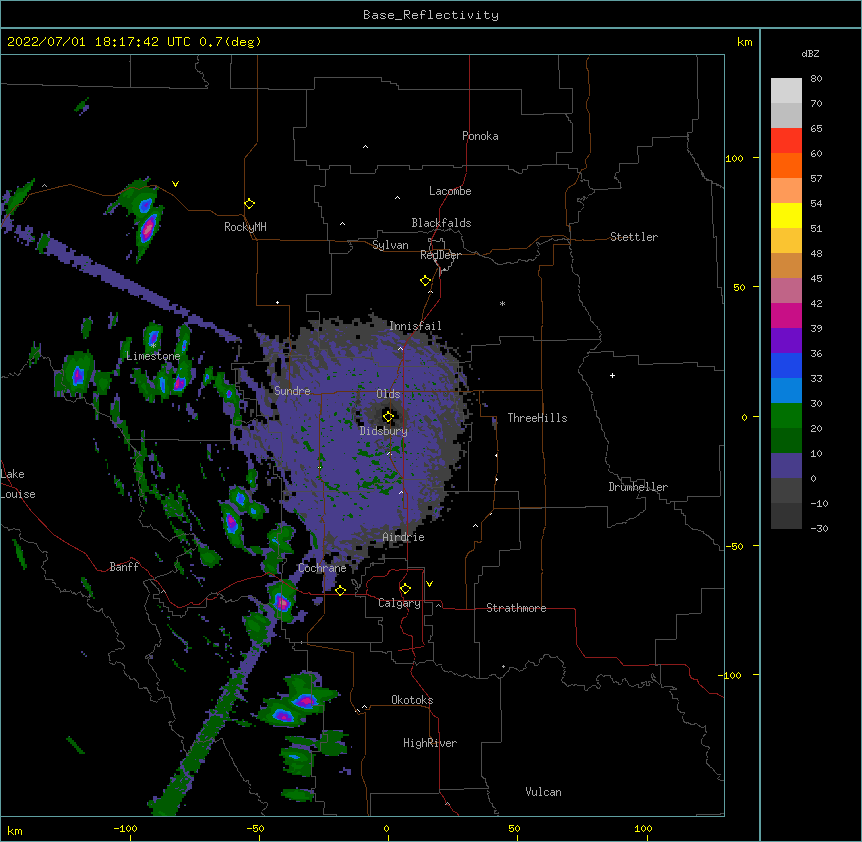The height and width of the screenshot is (842, 862).
Task: Click the 100 tick label on bottom axis
Action: click(643, 828)
